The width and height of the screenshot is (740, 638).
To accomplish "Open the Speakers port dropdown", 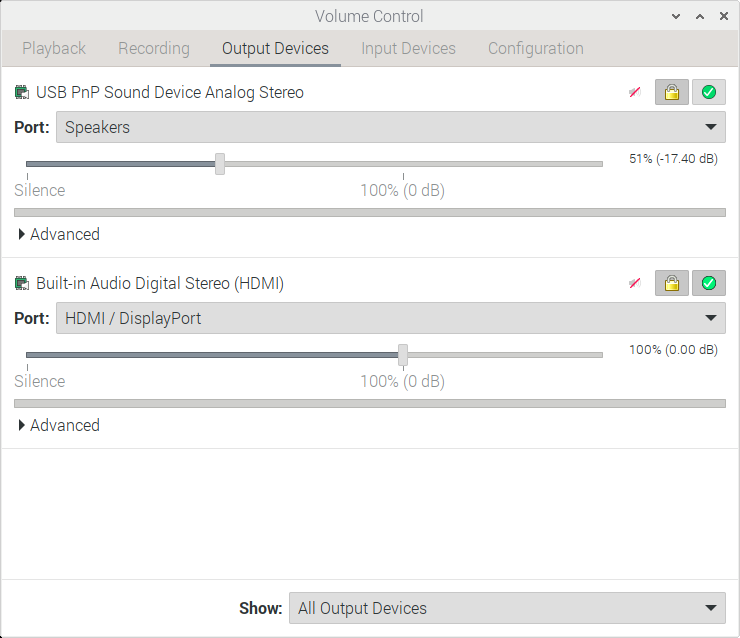I will point(390,127).
